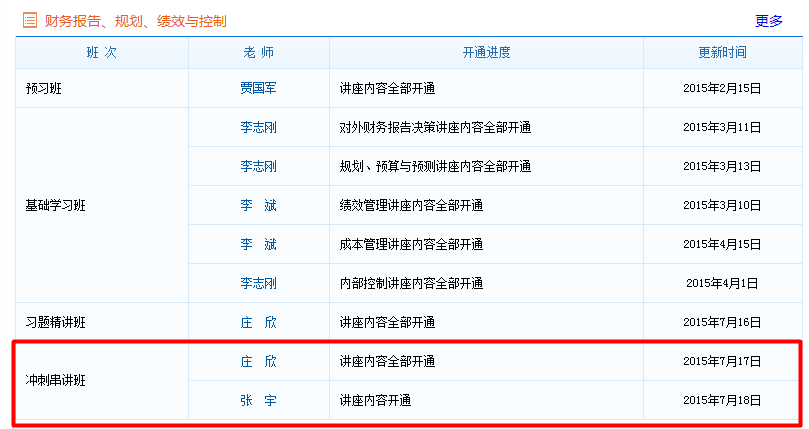
Task: Select the 冲刺串讲班 class cell
Action: pyautogui.click(x=102, y=380)
